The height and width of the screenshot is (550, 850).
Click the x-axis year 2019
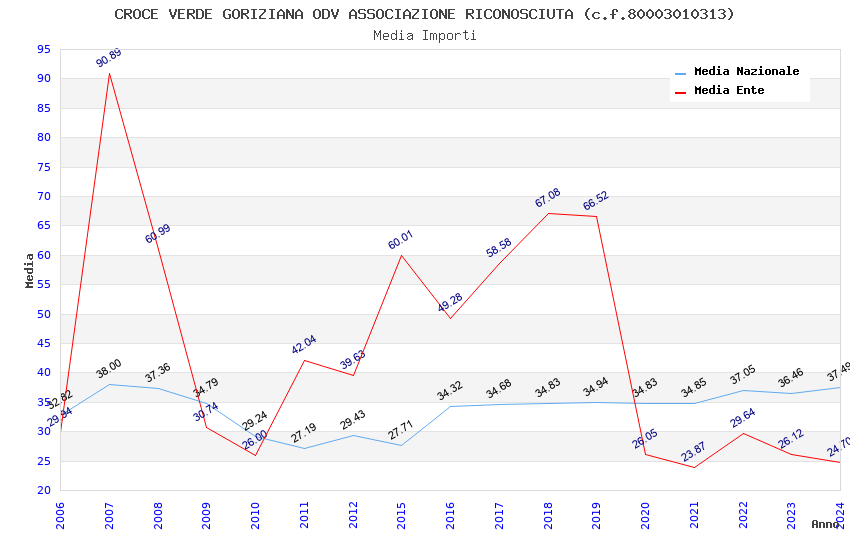click(596, 515)
